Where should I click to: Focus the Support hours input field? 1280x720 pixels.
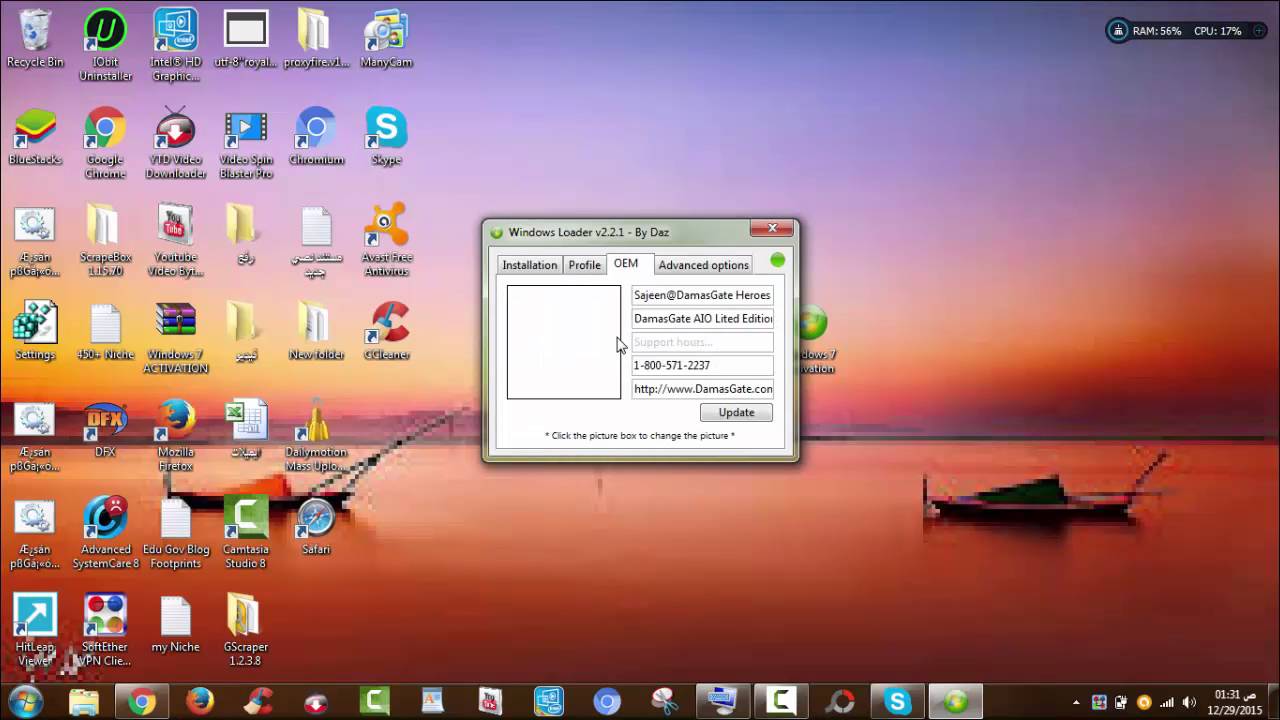702,342
